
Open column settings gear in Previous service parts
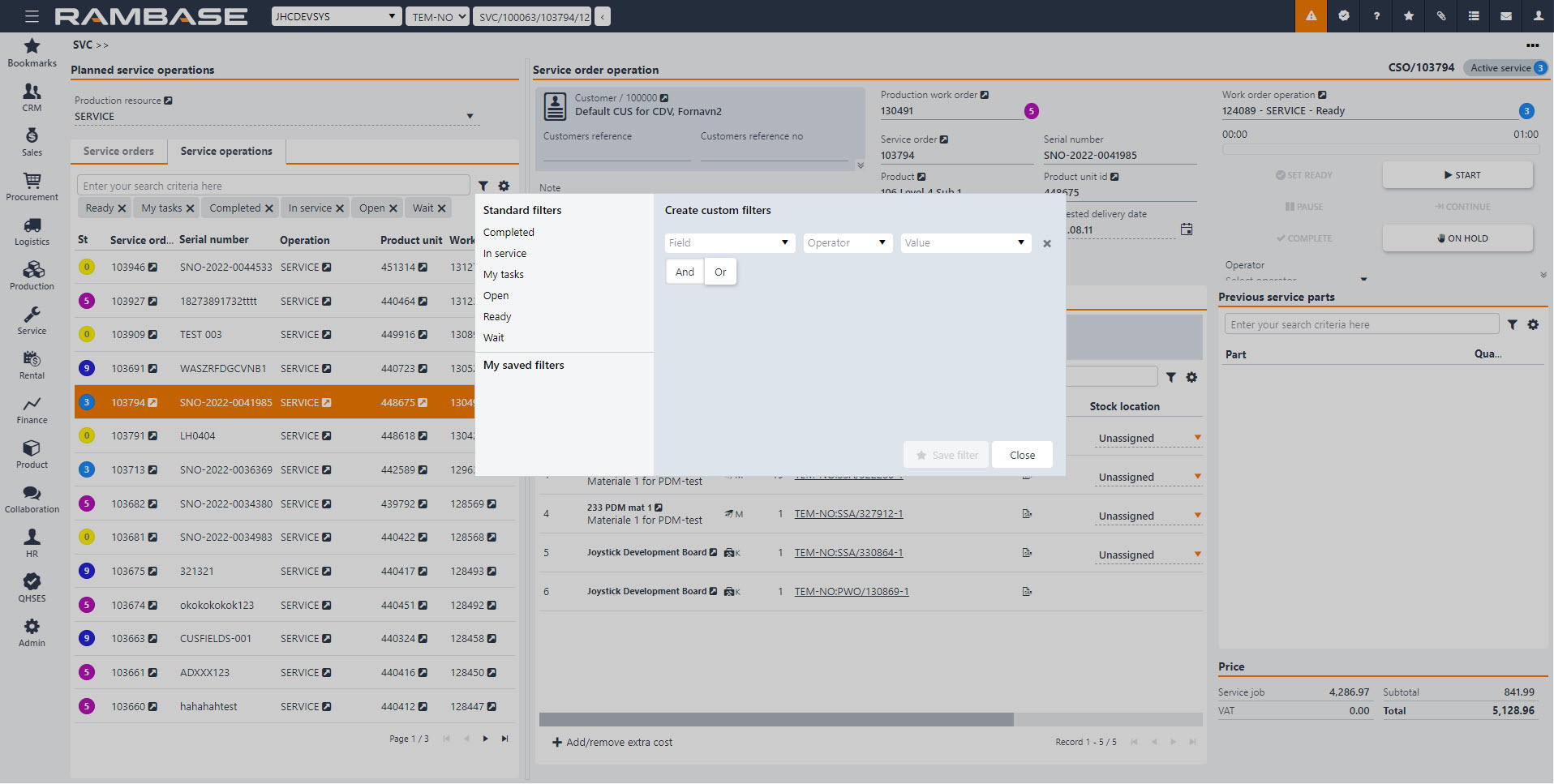(1533, 325)
